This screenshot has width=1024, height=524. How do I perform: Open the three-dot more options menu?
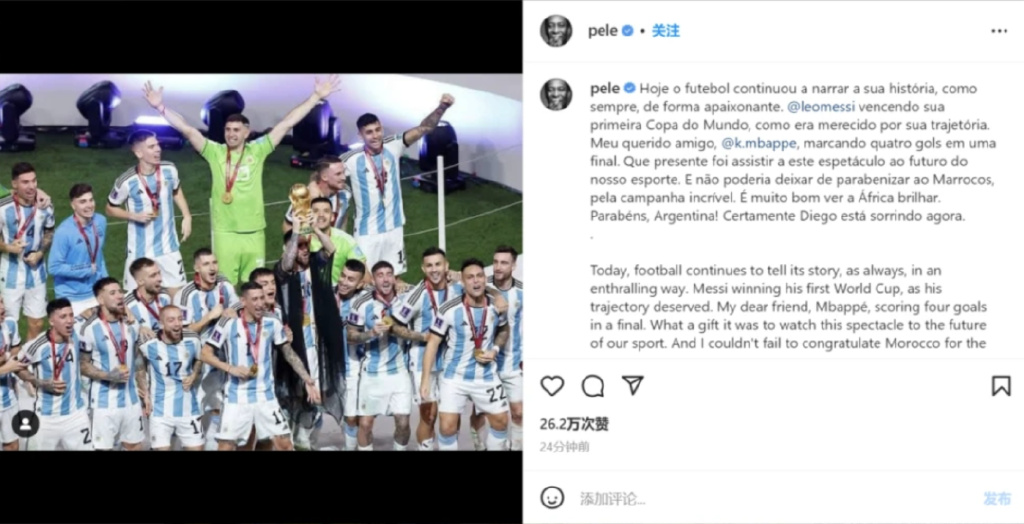click(x=999, y=31)
